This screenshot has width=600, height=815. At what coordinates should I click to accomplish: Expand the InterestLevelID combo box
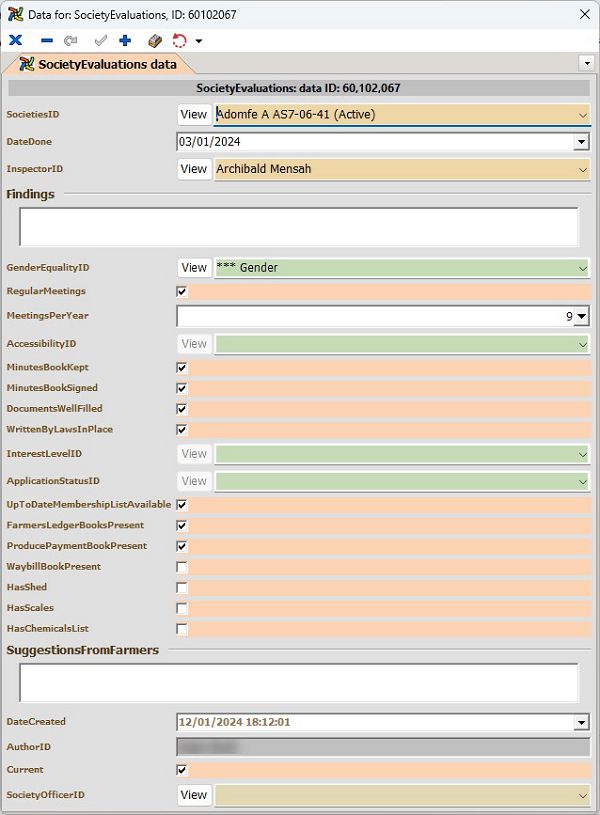pos(583,454)
